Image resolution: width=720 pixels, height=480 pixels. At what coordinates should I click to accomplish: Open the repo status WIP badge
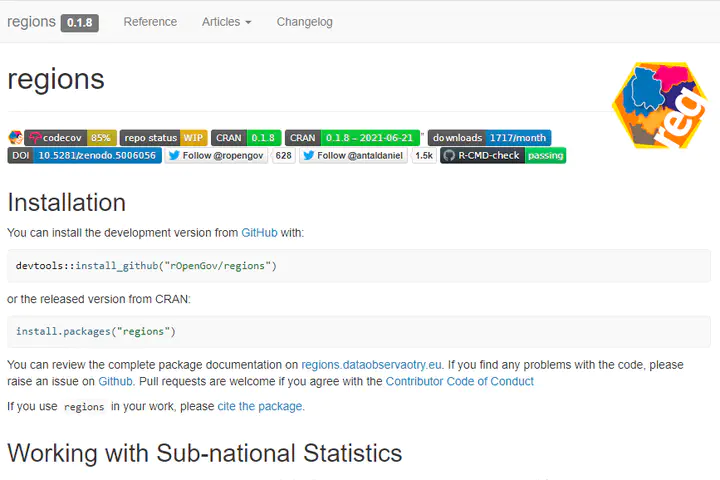point(163,138)
